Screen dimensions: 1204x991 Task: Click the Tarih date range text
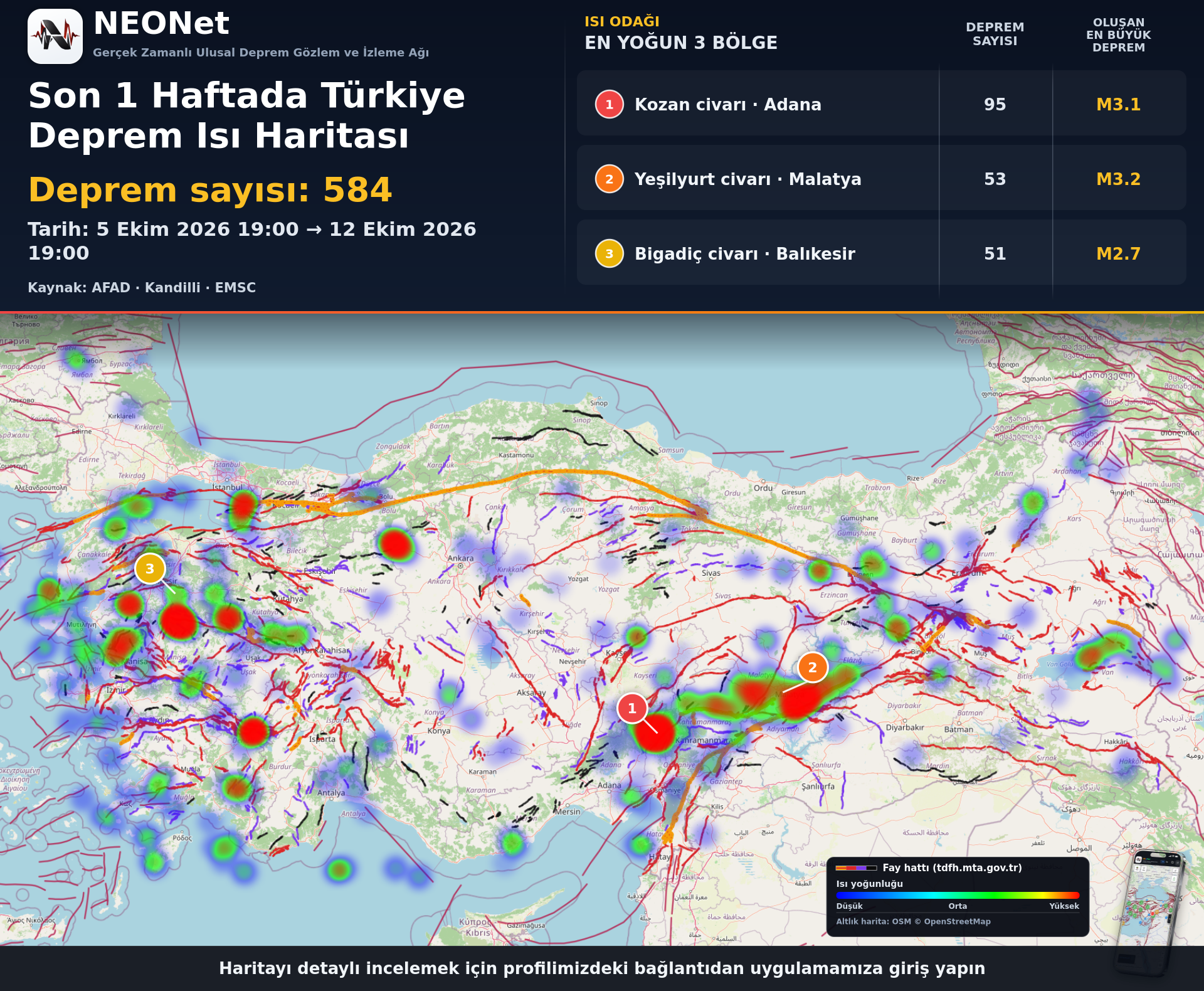tap(252, 241)
